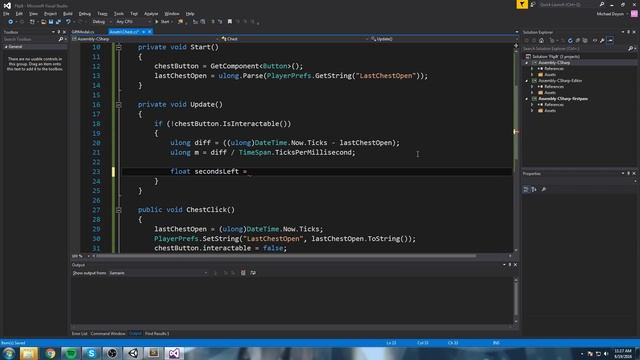Click the Solution Explorer search magnifier
Viewport: 640px width, 360px height.
631,49
